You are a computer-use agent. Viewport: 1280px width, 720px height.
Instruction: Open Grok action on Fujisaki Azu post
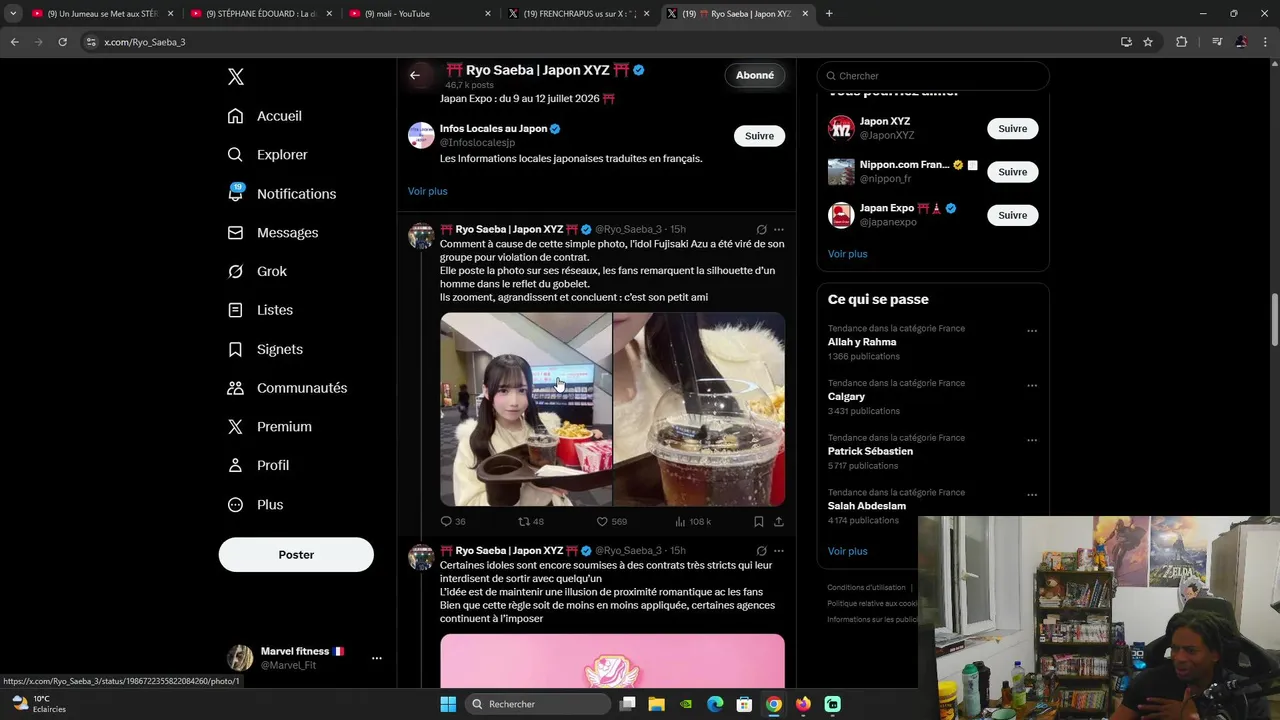coord(761,229)
